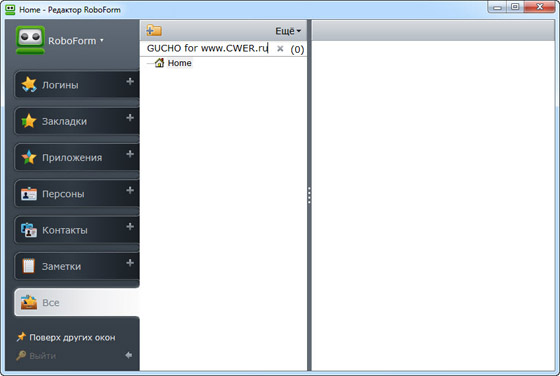Click the RoboForm robot logo icon
The height and width of the screenshot is (376, 560).
(30, 40)
